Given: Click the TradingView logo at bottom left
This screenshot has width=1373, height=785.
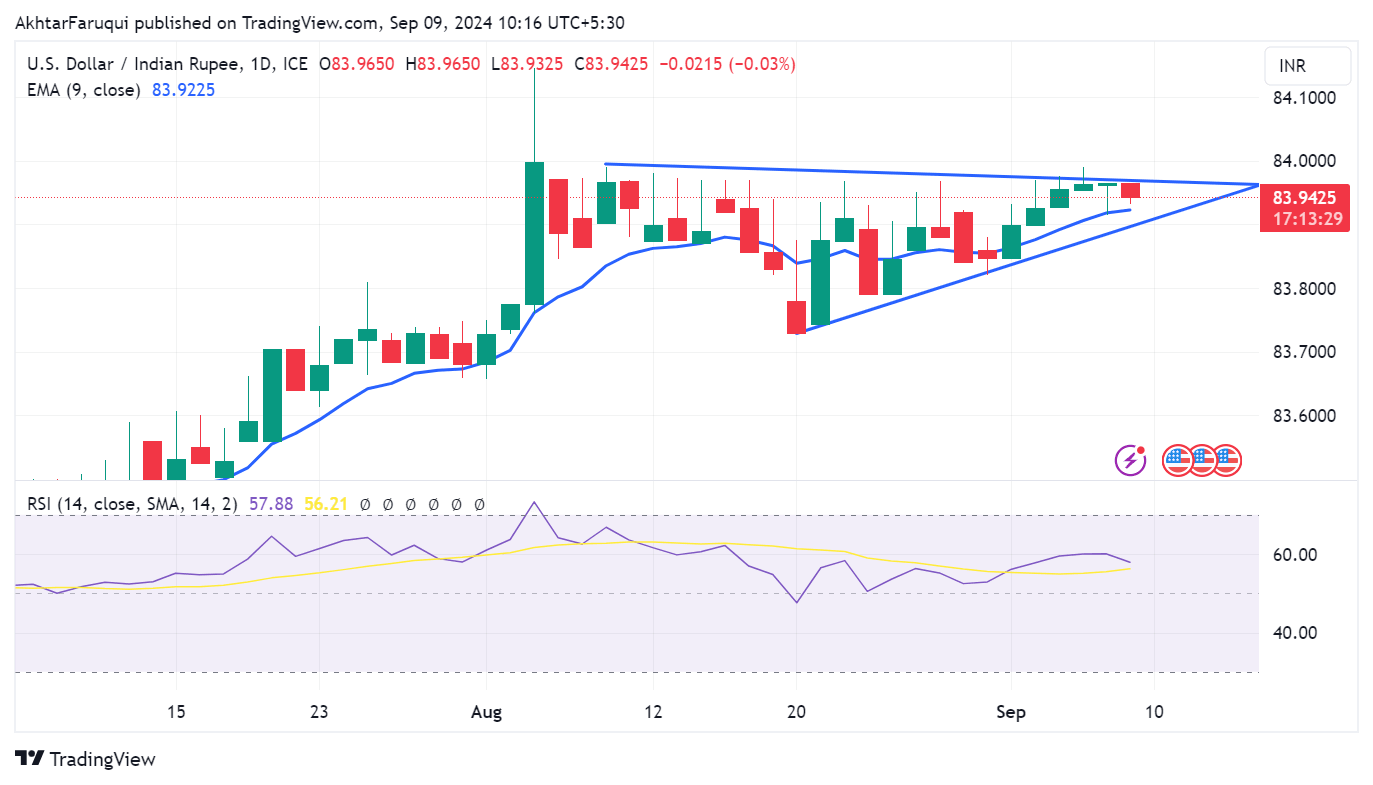Looking at the screenshot, I should click(x=86, y=759).
